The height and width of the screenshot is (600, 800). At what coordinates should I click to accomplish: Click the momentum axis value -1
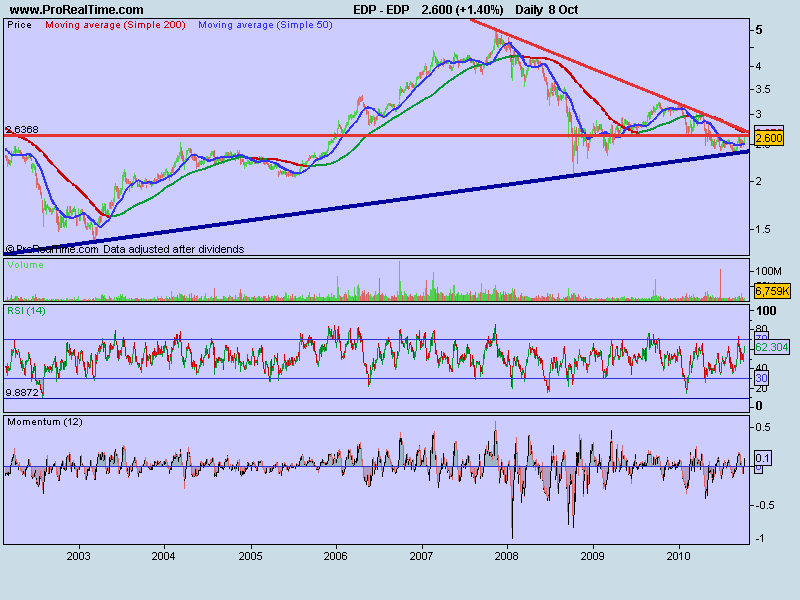pos(760,538)
